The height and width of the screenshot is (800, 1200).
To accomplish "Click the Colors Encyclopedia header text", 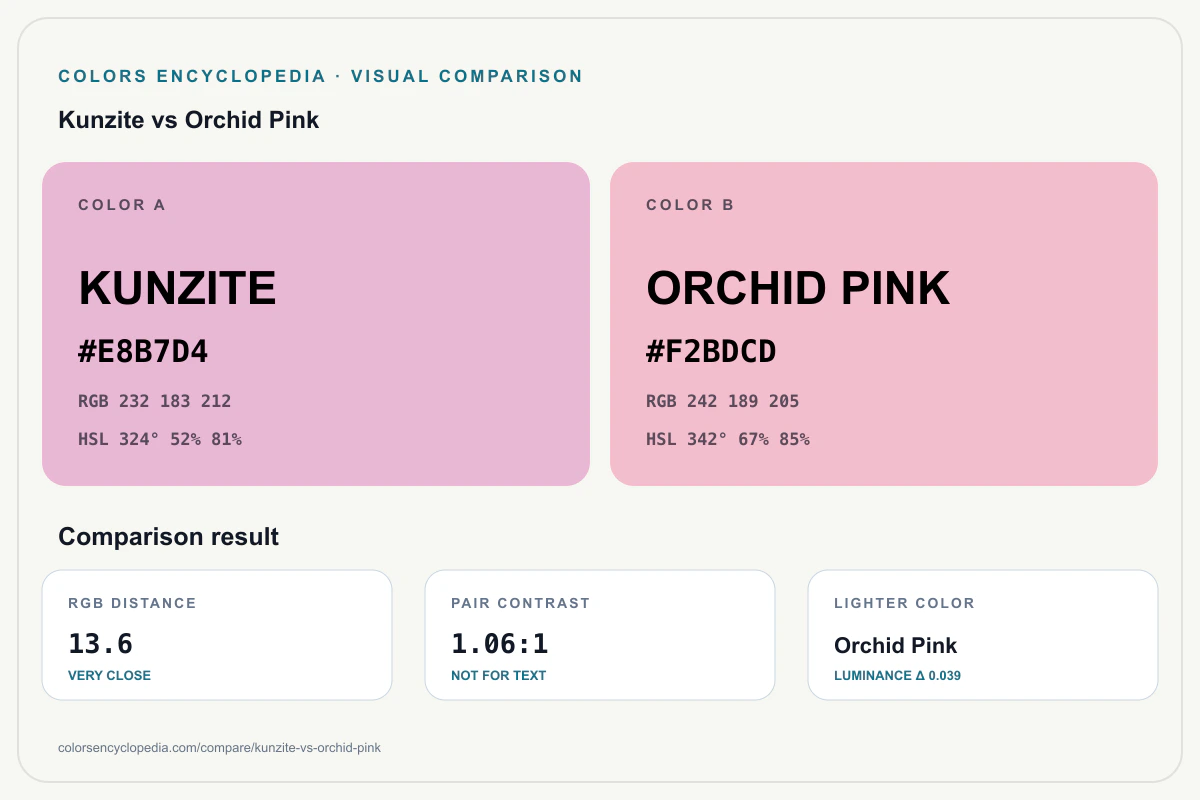I will coord(192,76).
